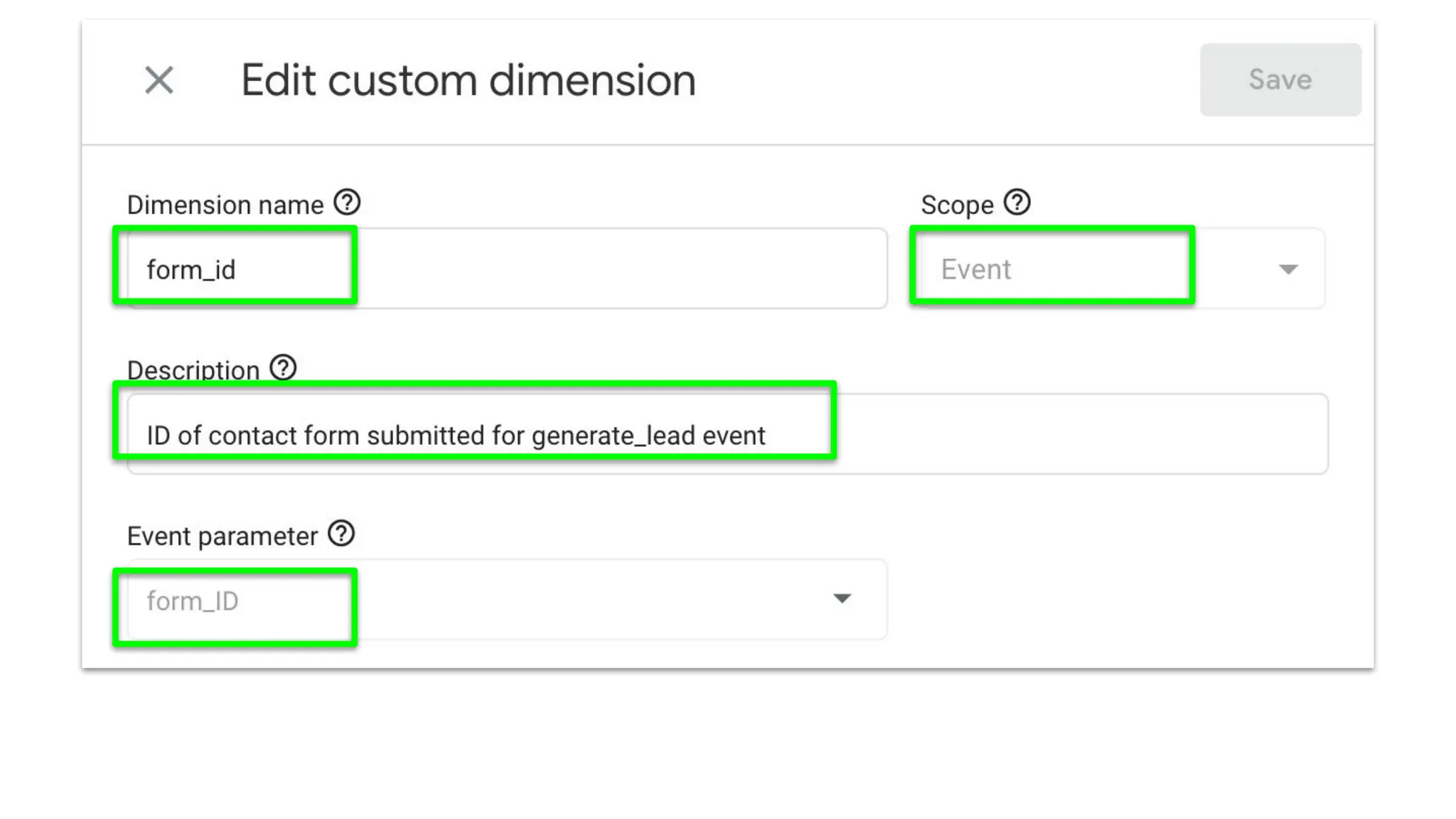Close the Edit custom dimension panel
Viewport: 1456px width, 819px height.
pos(159,80)
